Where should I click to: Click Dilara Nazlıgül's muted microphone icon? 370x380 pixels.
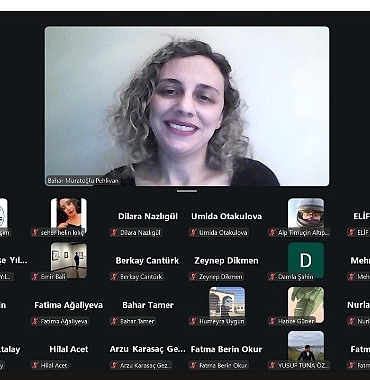point(114,232)
